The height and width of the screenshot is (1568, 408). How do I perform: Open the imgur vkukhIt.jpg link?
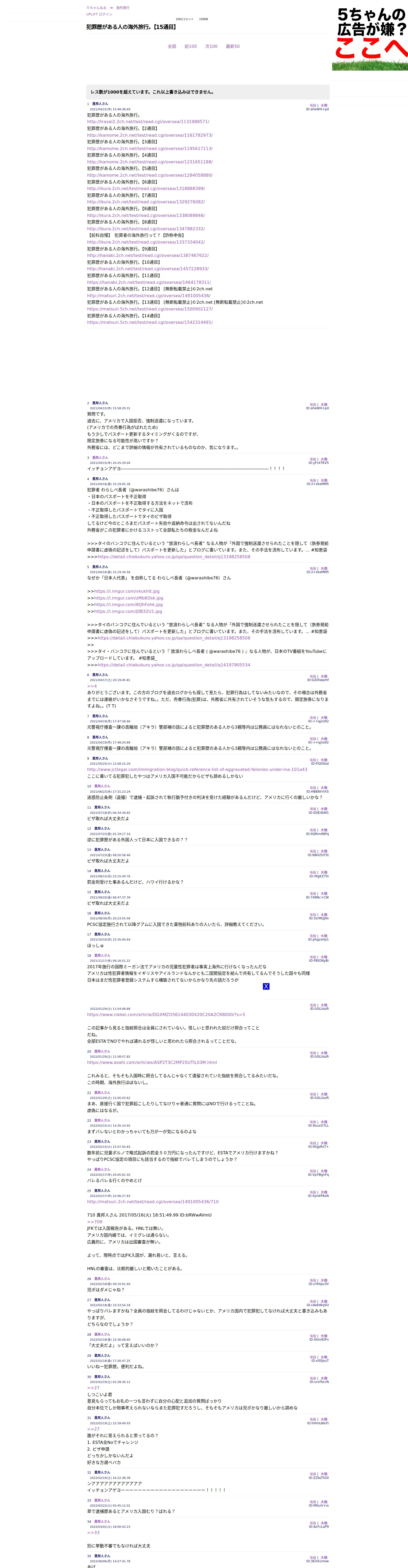point(127,591)
